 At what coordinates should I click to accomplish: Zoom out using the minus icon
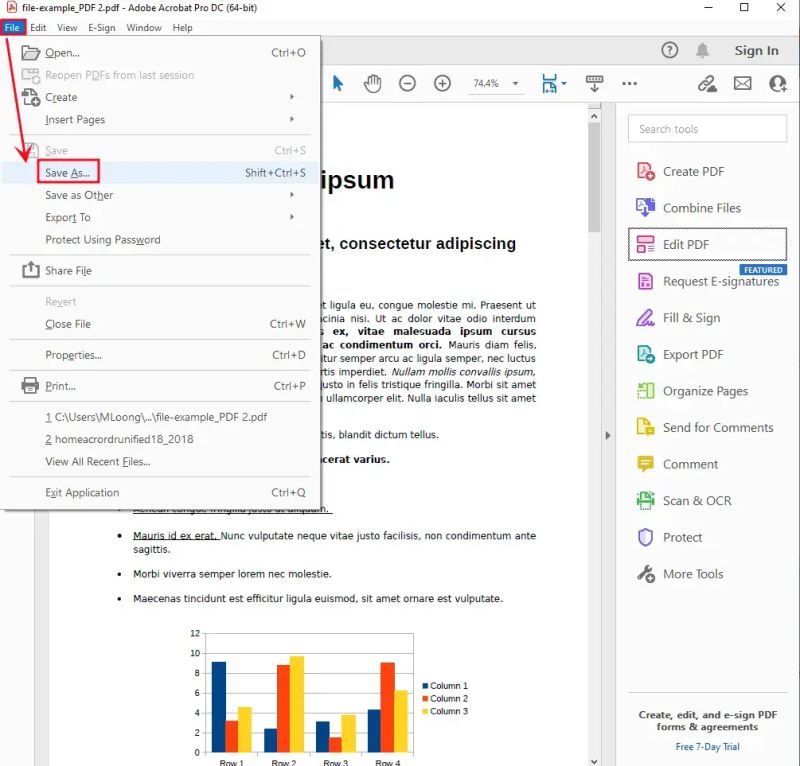408,84
